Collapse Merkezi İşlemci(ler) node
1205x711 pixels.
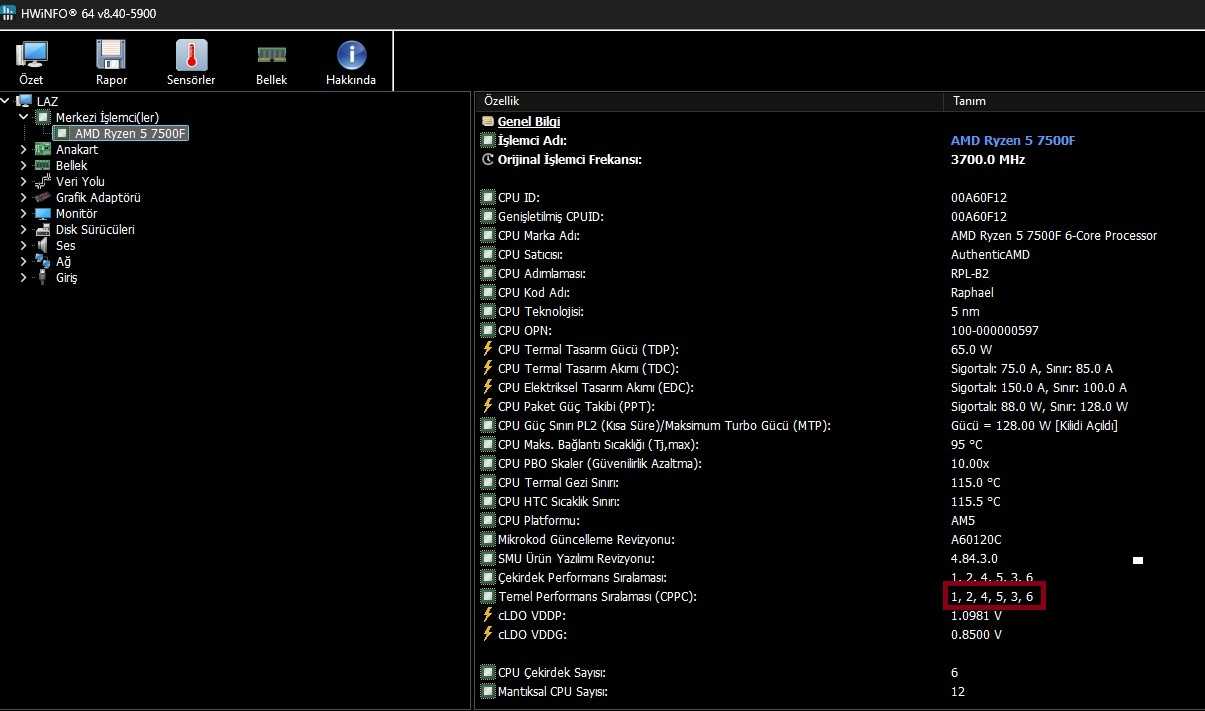(x=23, y=117)
